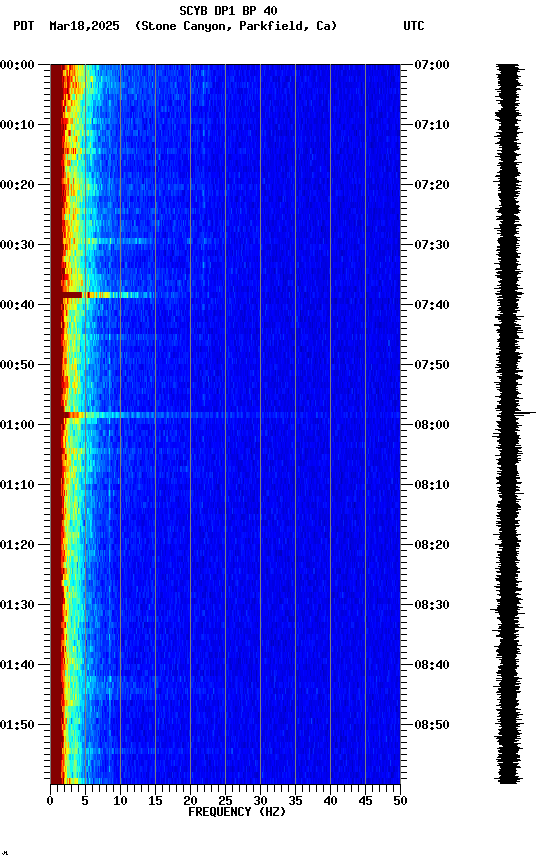
Task: Click the '25' frequency axis label
Action: pos(225,801)
